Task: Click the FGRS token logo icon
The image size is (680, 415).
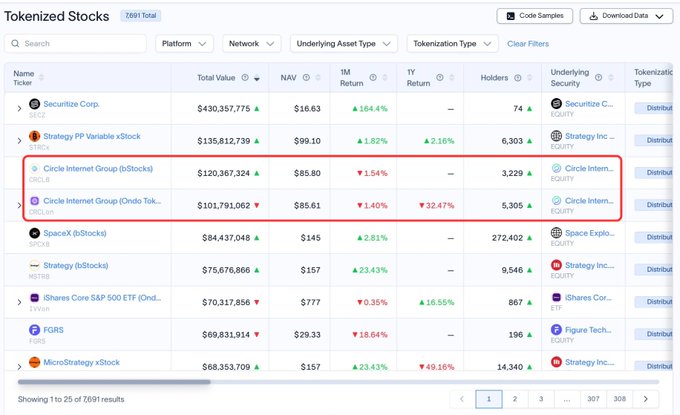Action: pyautogui.click(x=34, y=330)
